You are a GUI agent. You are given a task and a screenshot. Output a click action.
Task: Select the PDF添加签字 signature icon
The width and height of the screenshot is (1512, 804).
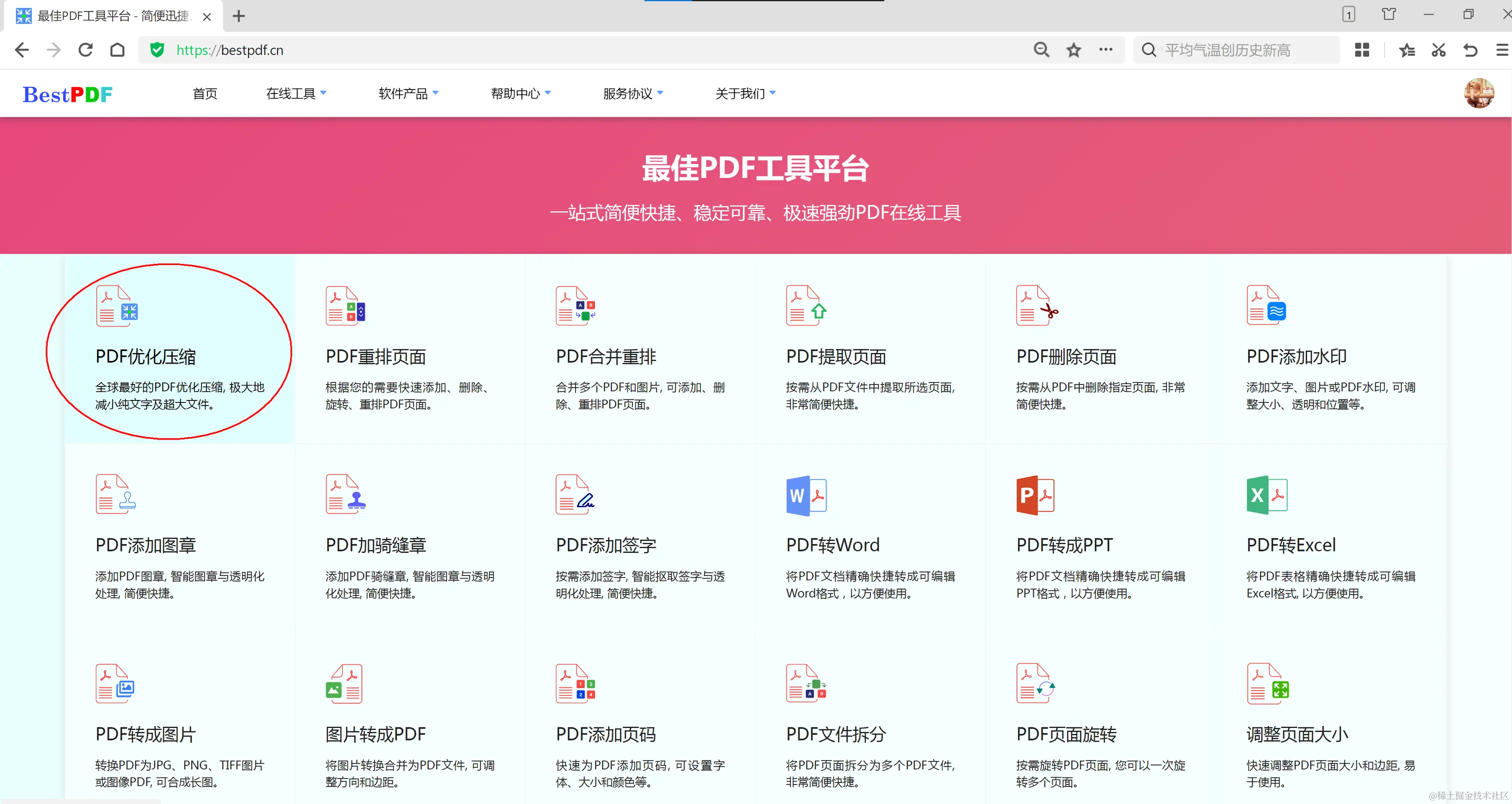coord(575,494)
